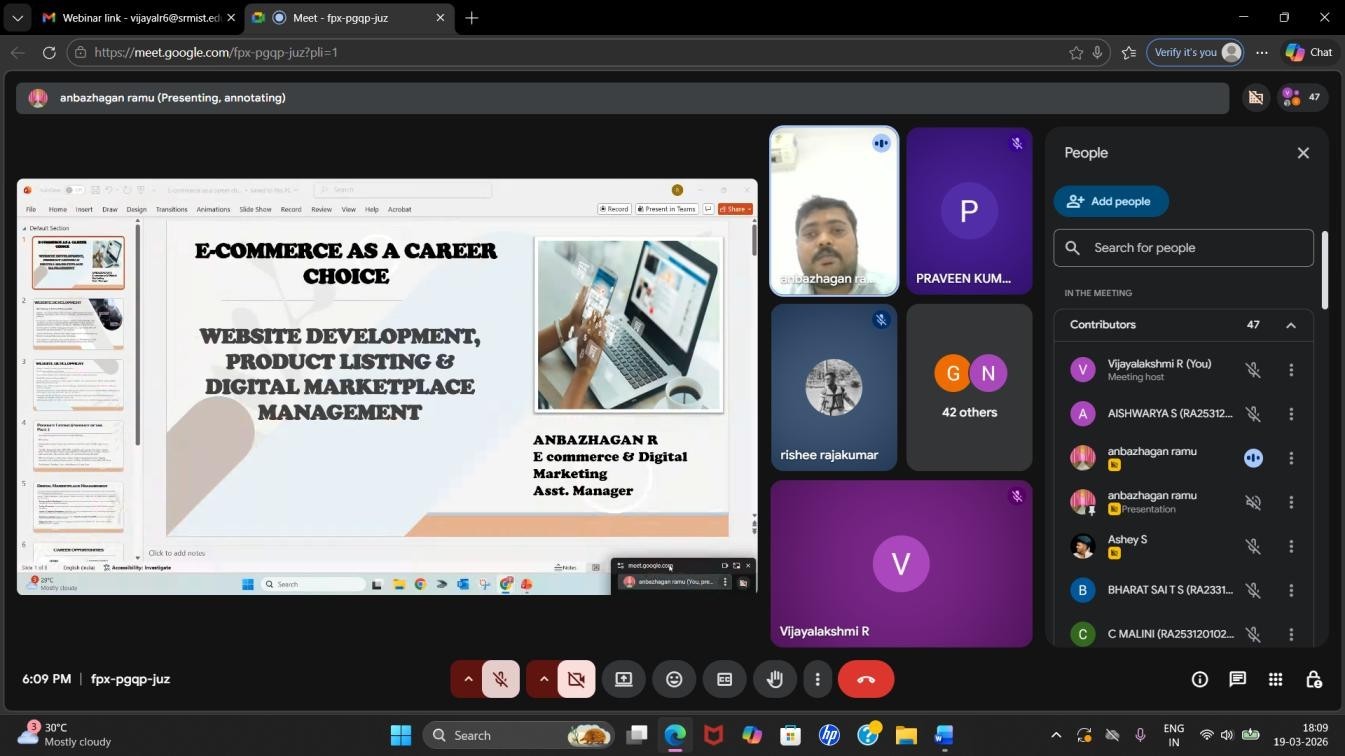Open the emoji reactions button
1345x756 pixels.
tap(674, 679)
